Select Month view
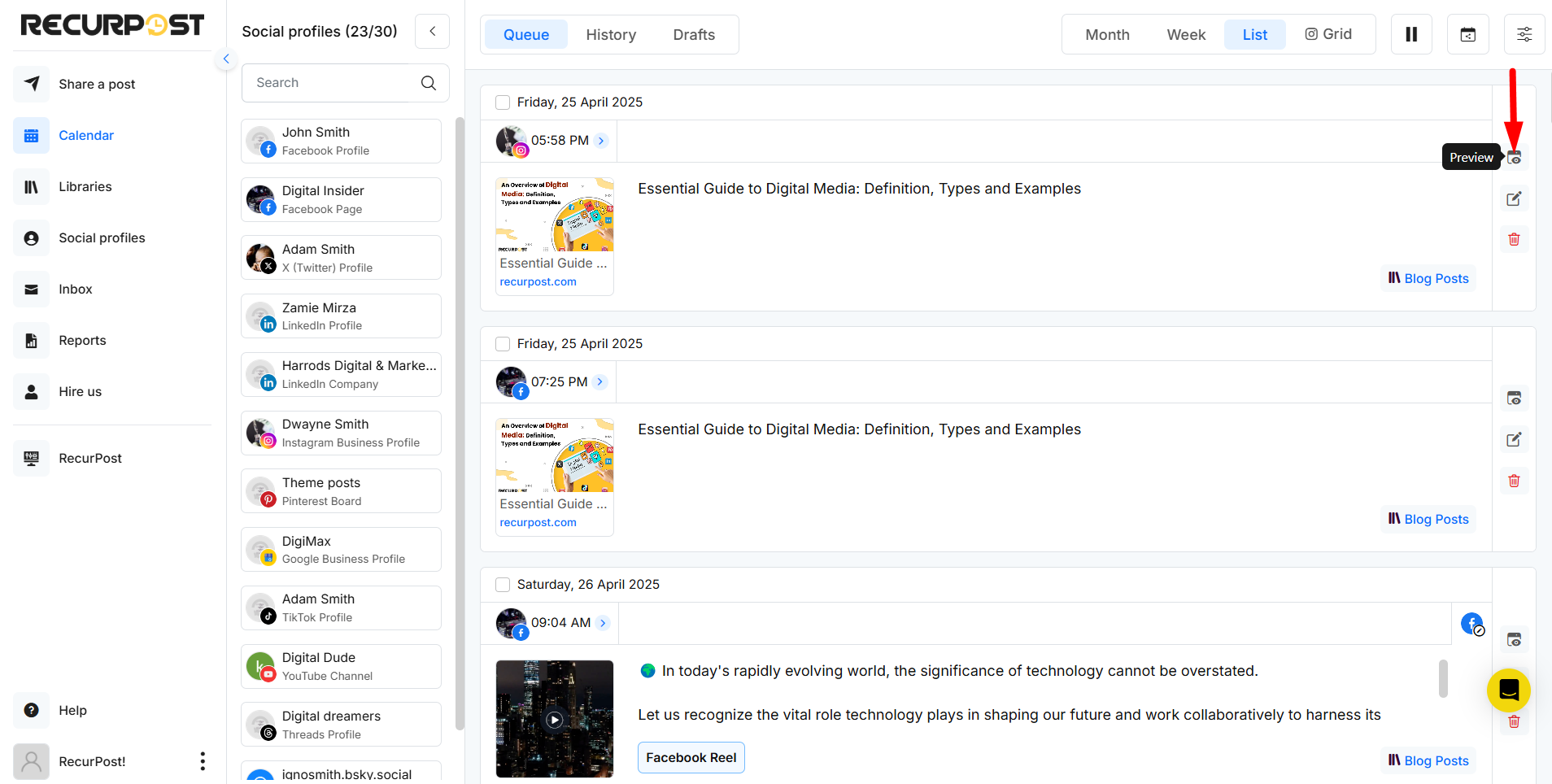 [x=1107, y=35]
